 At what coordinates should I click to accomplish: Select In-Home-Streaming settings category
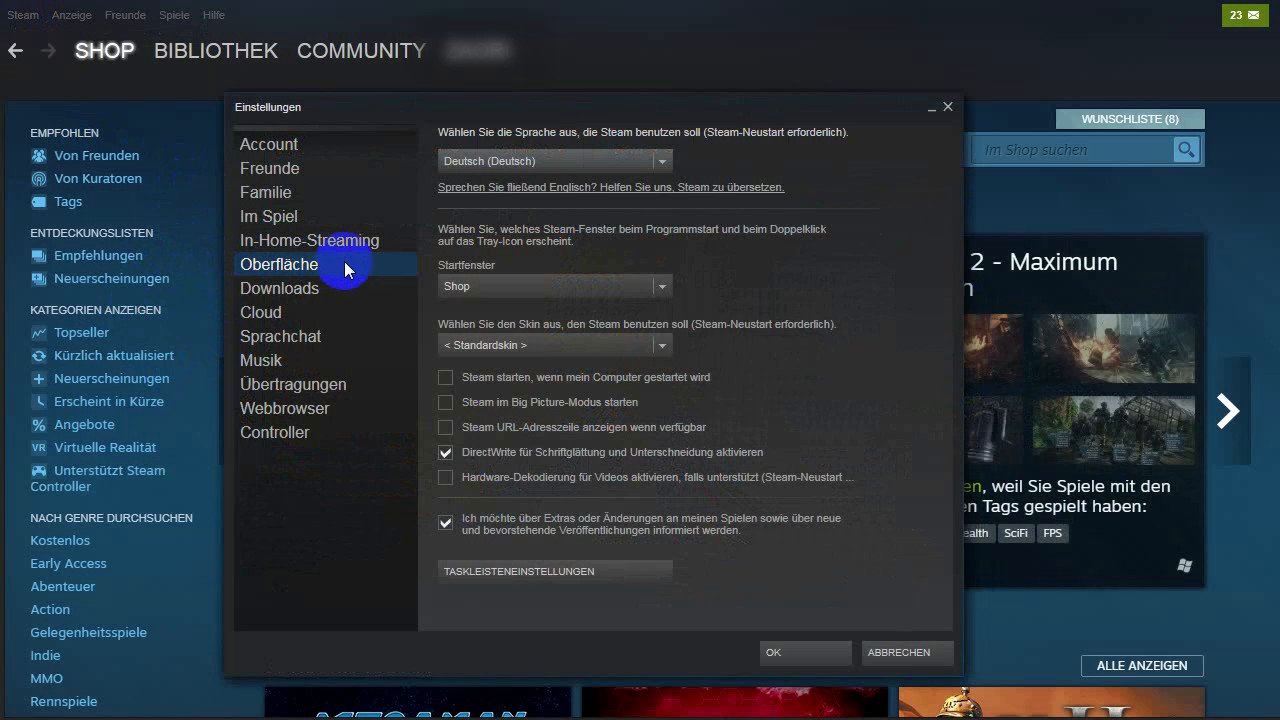click(325, 240)
